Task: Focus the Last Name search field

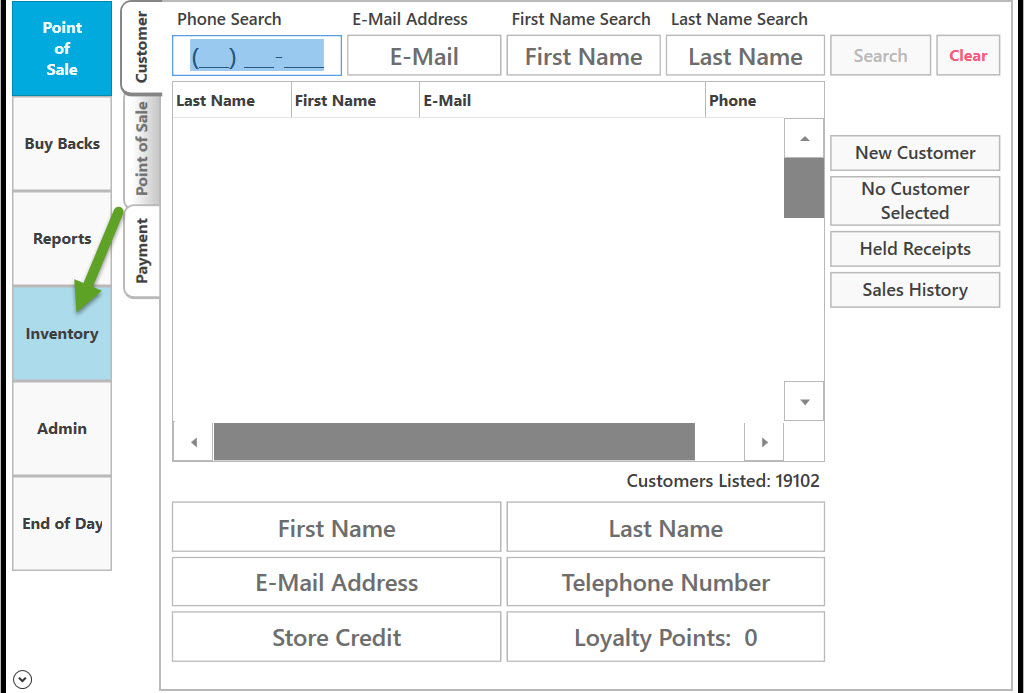Action: pyautogui.click(x=745, y=56)
